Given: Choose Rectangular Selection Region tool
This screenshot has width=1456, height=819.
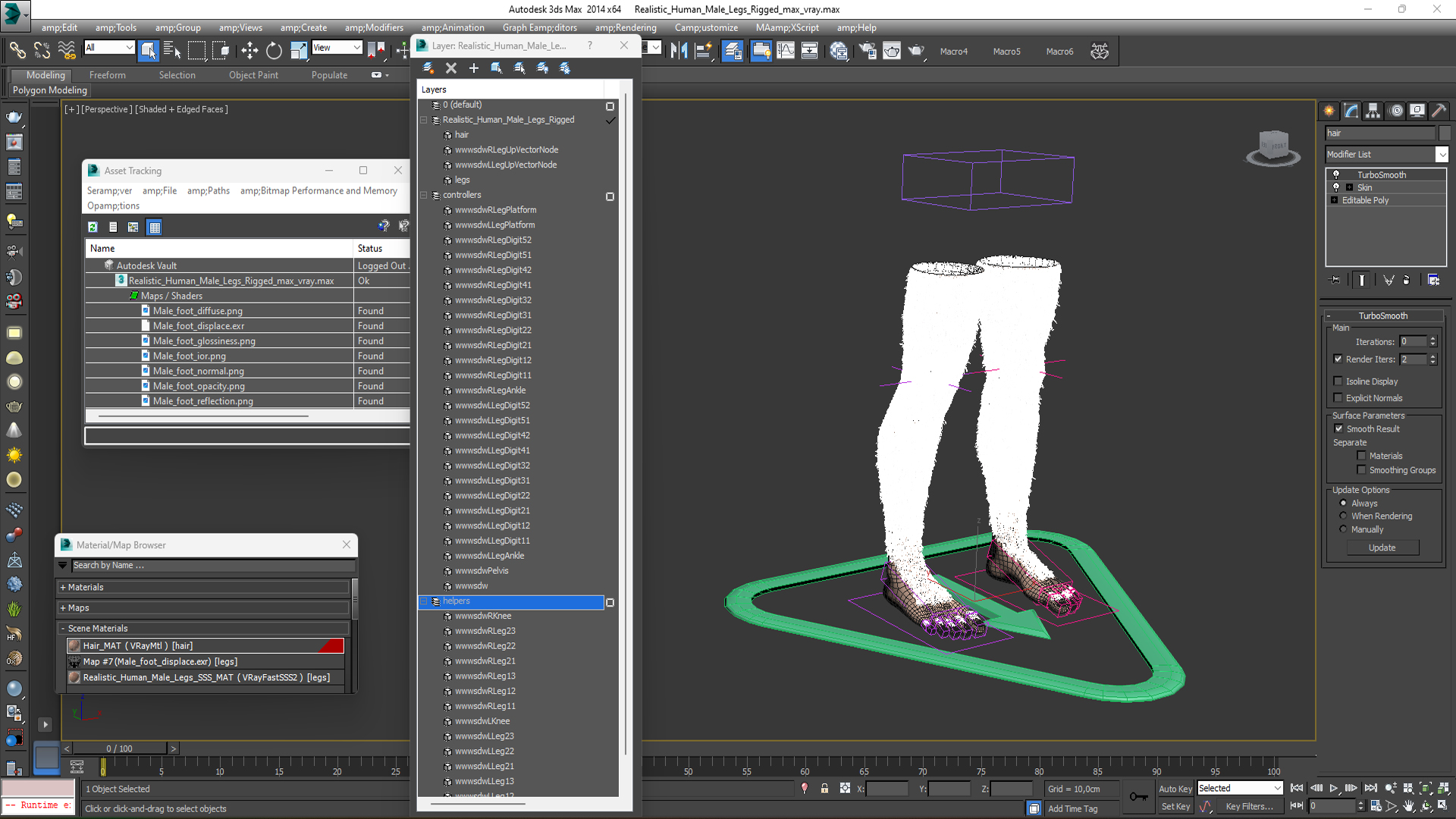Looking at the screenshot, I should pos(196,51).
